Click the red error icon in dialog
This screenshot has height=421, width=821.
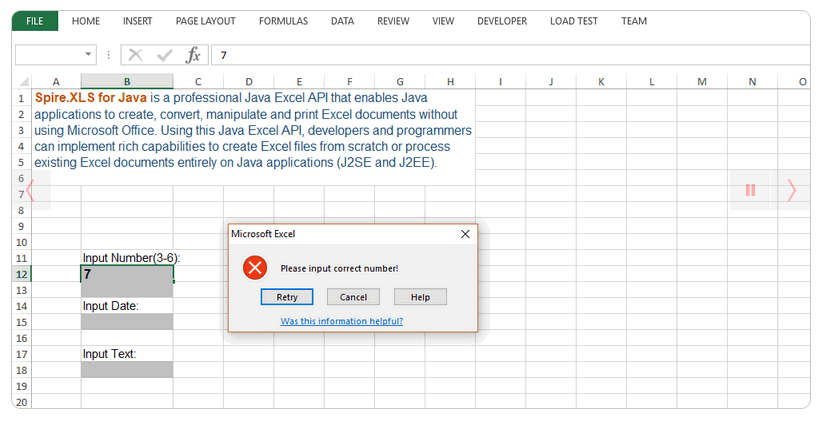[x=255, y=268]
